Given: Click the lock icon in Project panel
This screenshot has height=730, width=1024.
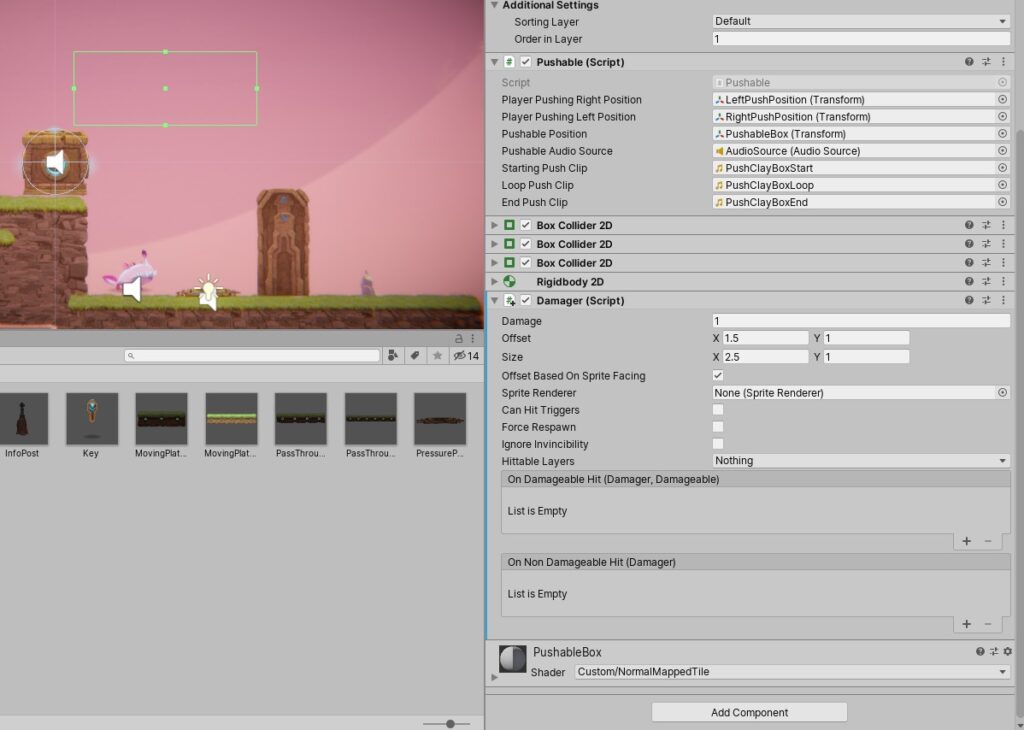Looking at the screenshot, I should click(459, 339).
